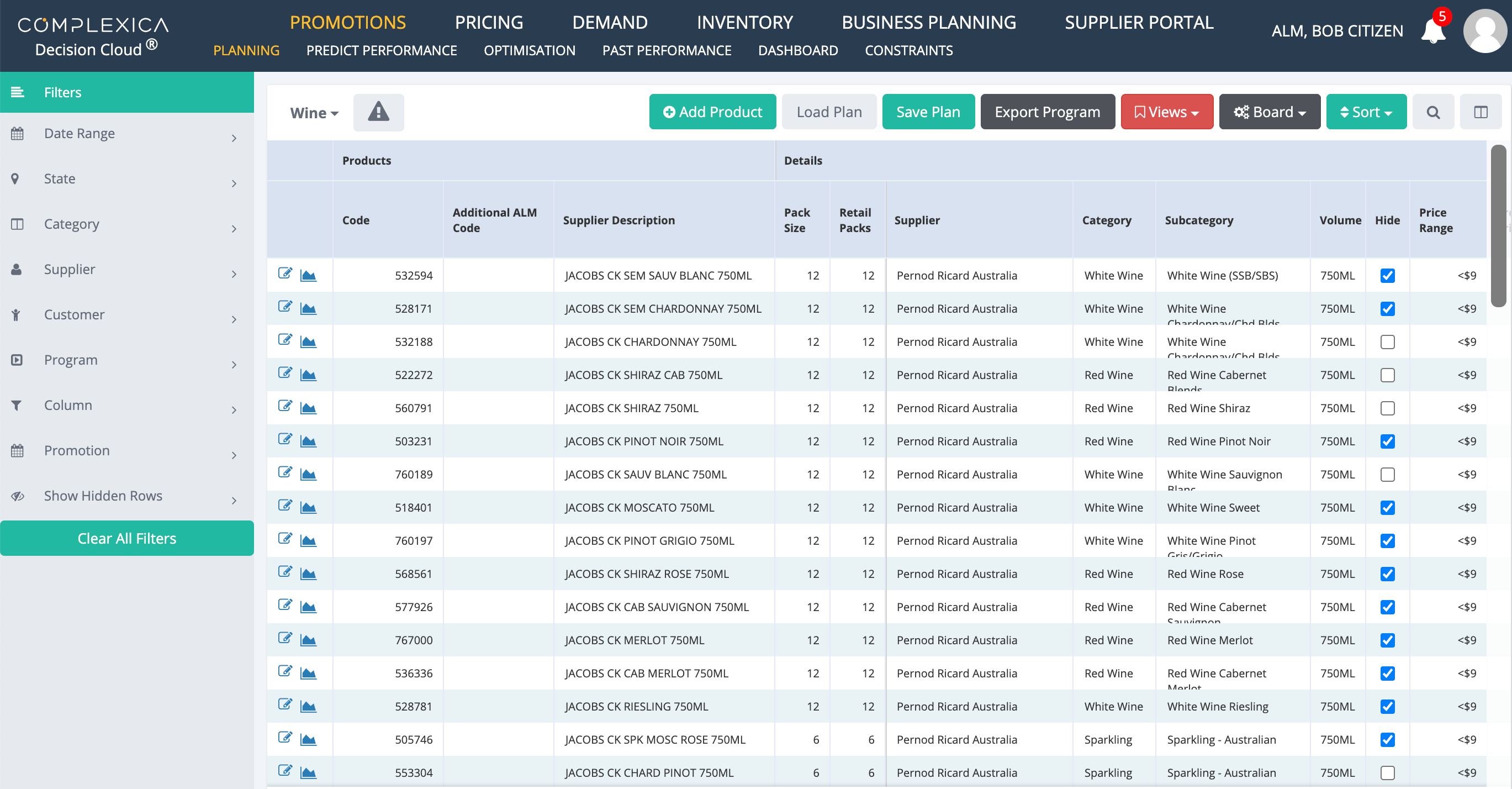Edit the JACOBS CK MOSCATO row
1512x789 pixels.
(286, 506)
